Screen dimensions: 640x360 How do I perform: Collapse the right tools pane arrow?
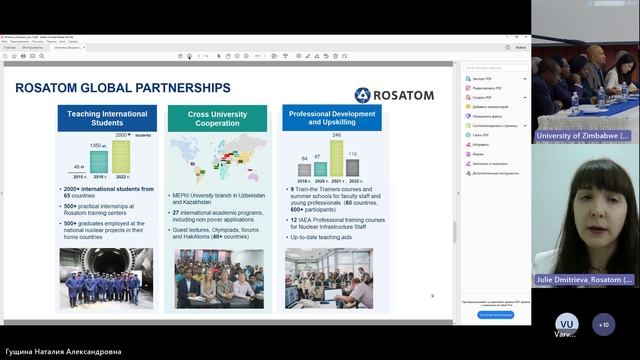458,193
